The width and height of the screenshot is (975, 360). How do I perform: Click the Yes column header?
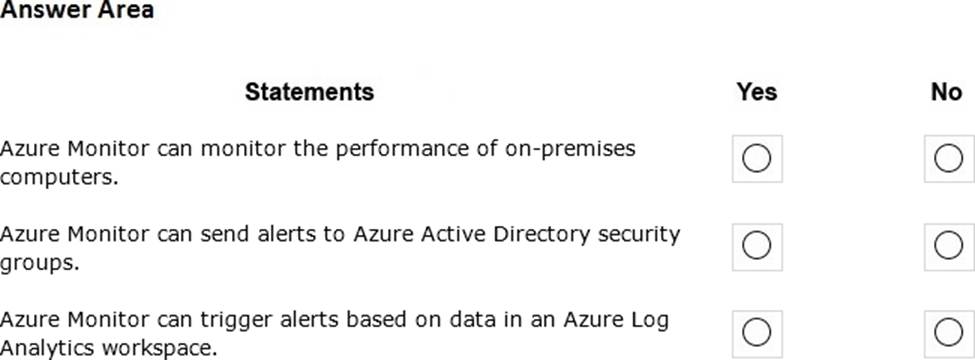click(757, 92)
